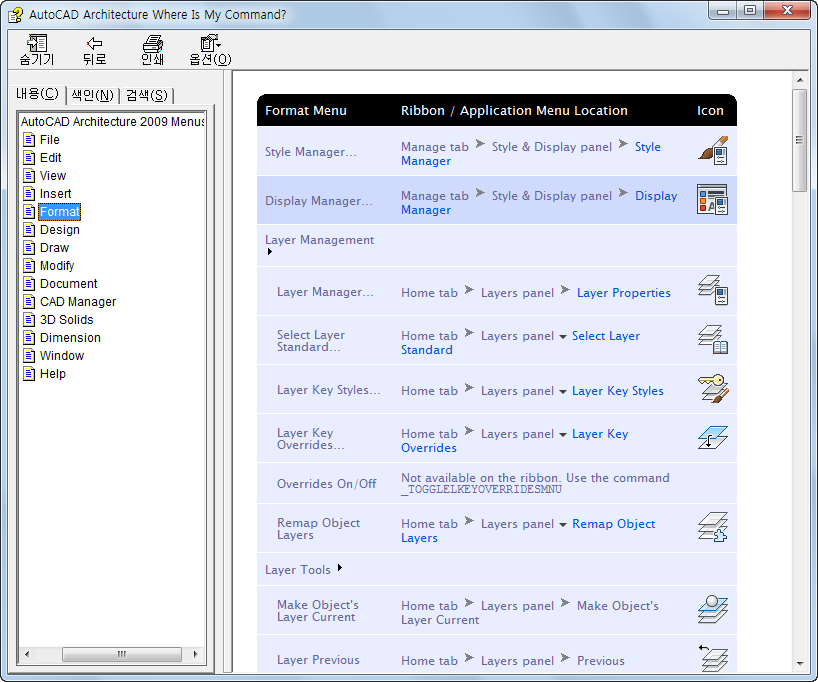Click the page icon beside CAD Manager
Screen dimensions: 818x682
[x=29, y=302]
